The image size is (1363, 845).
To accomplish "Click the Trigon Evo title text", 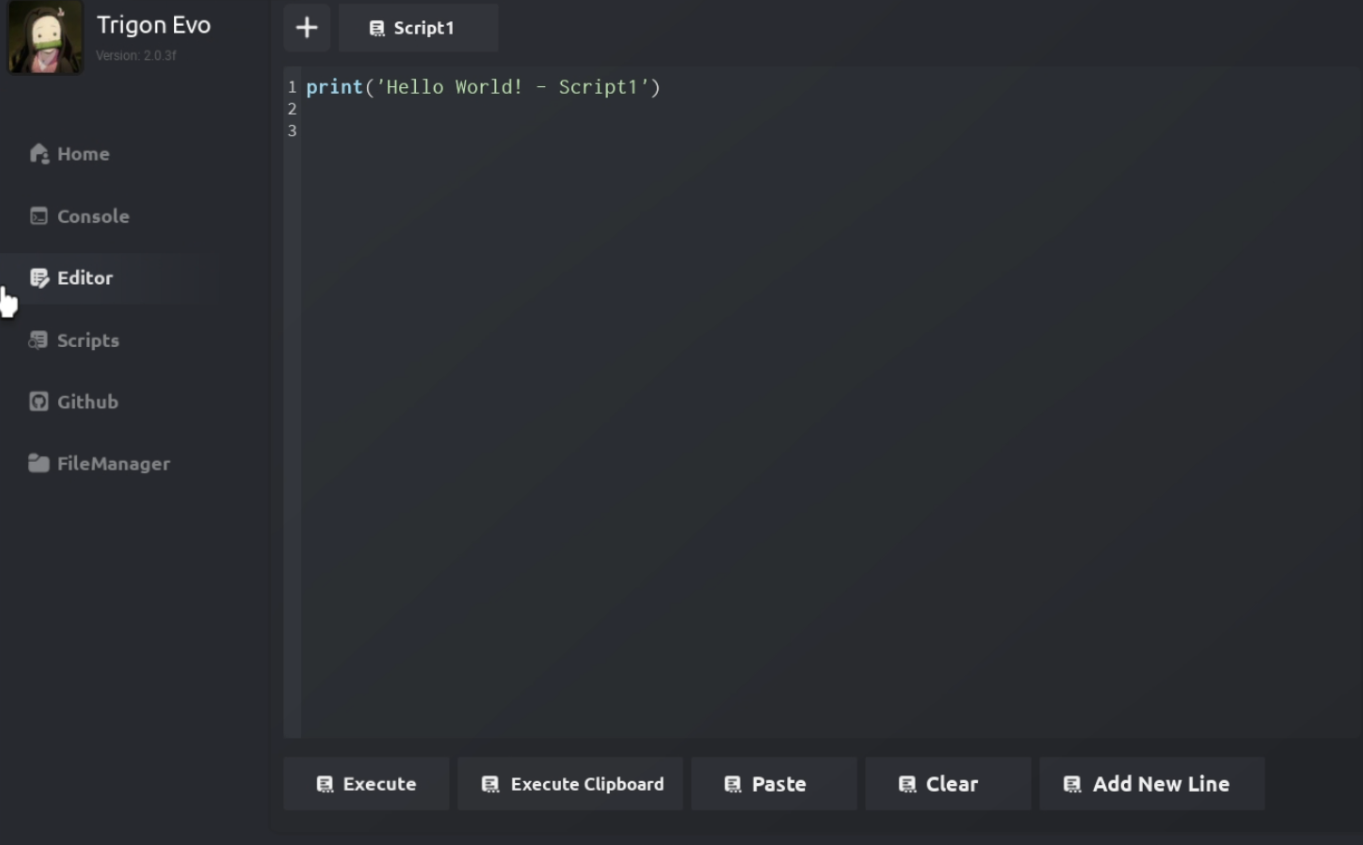I will tap(154, 25).
